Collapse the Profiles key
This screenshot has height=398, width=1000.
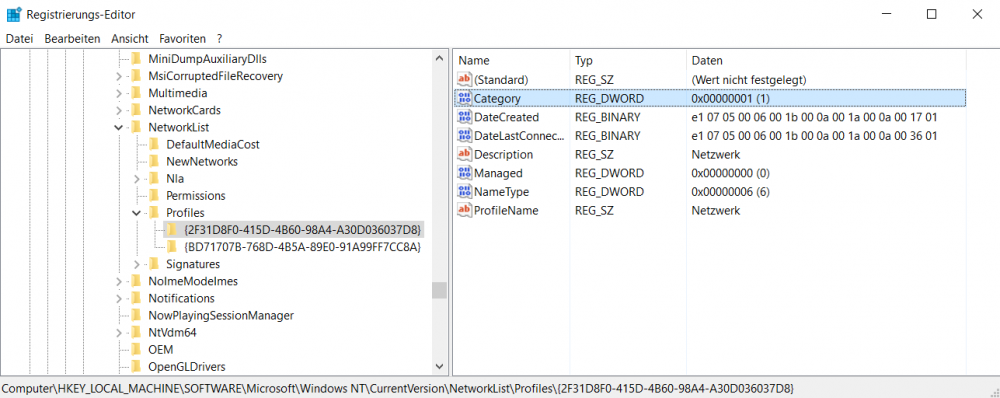tap(136, 213)
